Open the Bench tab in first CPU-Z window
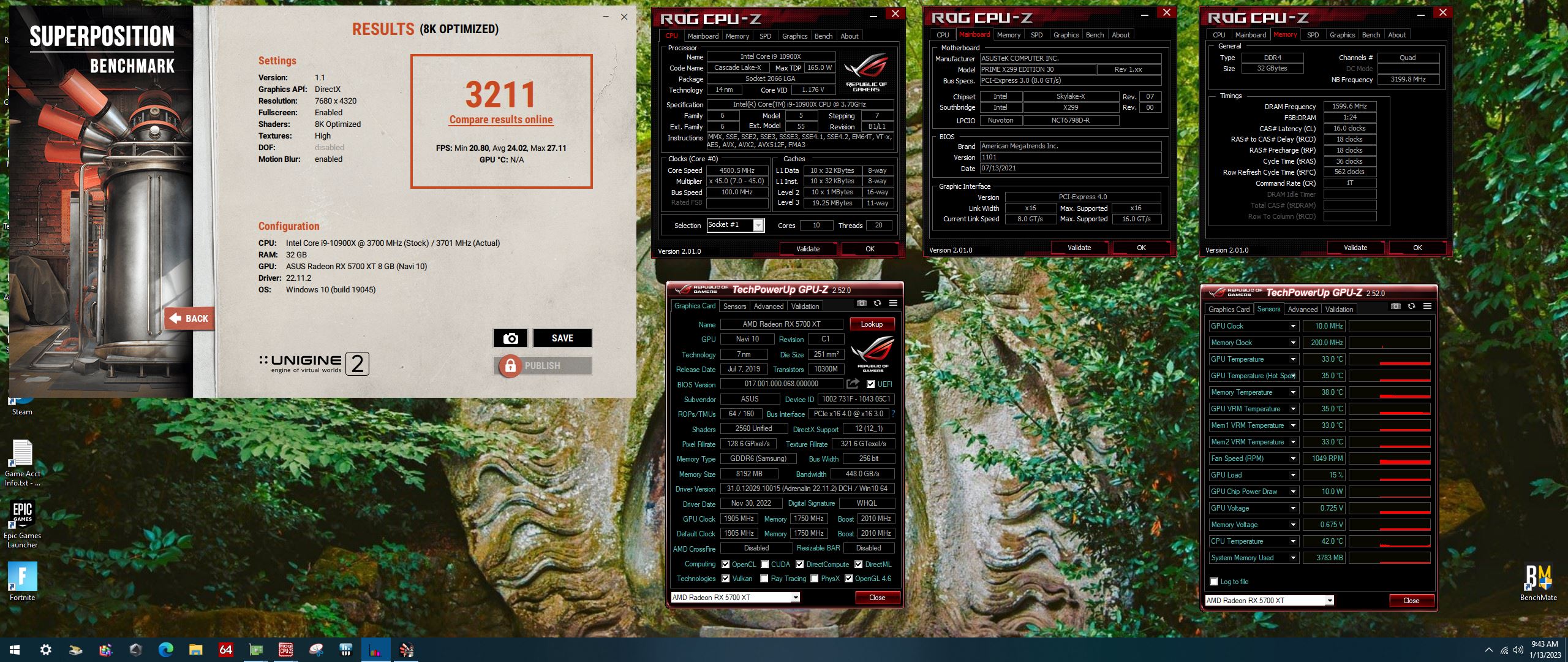Viewport: 1568px width, 662px height. 823,36
